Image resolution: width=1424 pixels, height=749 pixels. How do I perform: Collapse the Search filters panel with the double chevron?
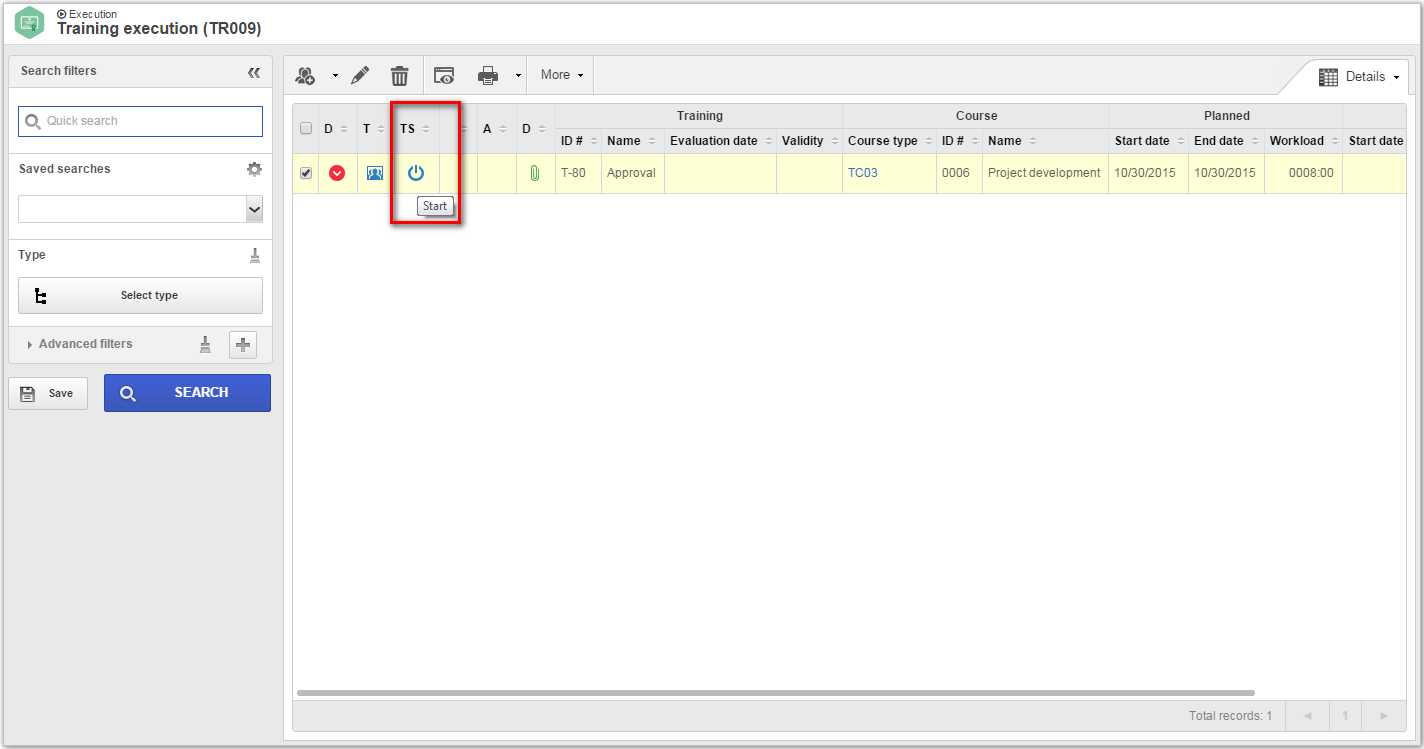[x=254, y=72]
